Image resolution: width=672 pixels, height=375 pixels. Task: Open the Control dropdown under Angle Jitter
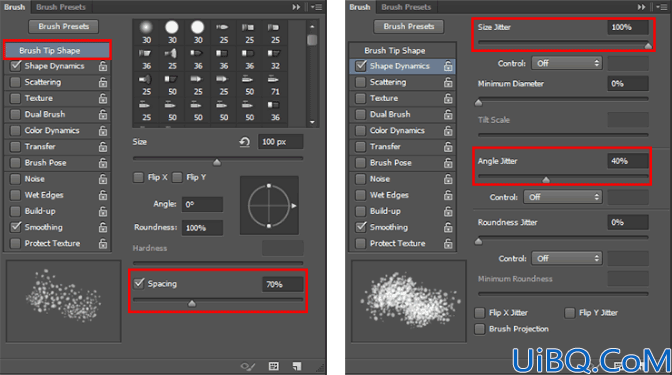click(x=563, y=197)
